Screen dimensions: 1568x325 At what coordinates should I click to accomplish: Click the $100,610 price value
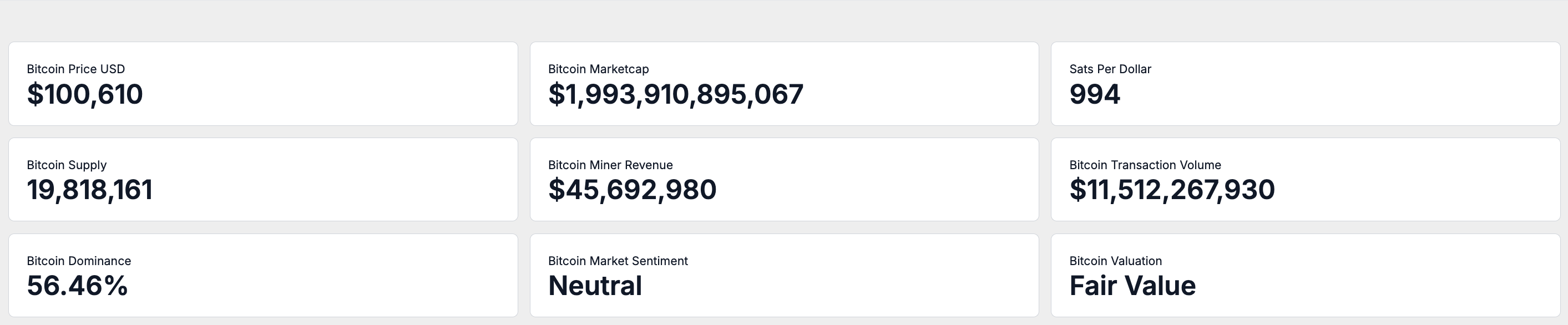[84, 94]
